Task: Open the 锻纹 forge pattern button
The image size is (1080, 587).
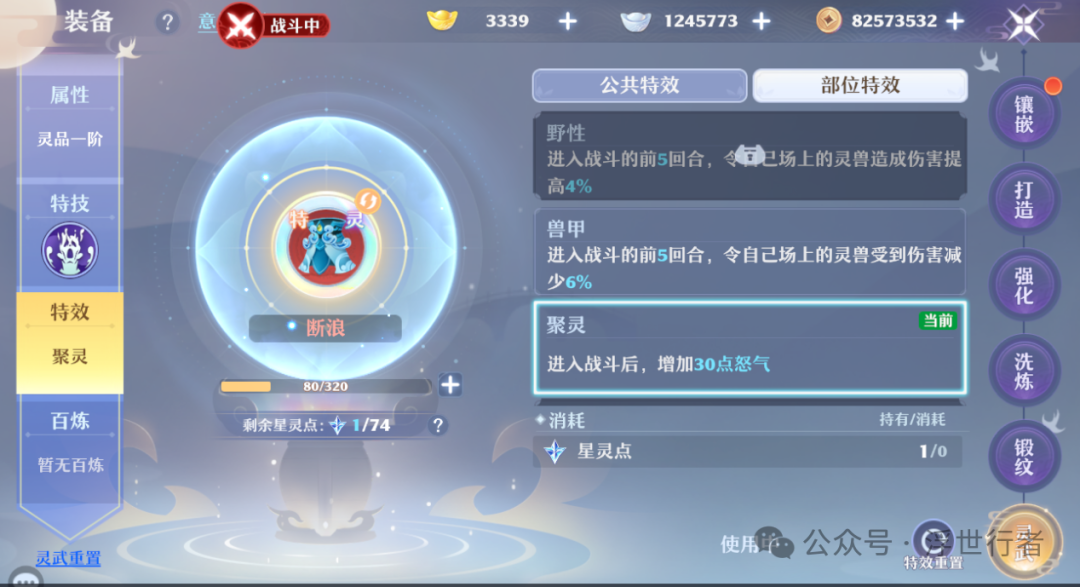Action: coord(1024,456)
